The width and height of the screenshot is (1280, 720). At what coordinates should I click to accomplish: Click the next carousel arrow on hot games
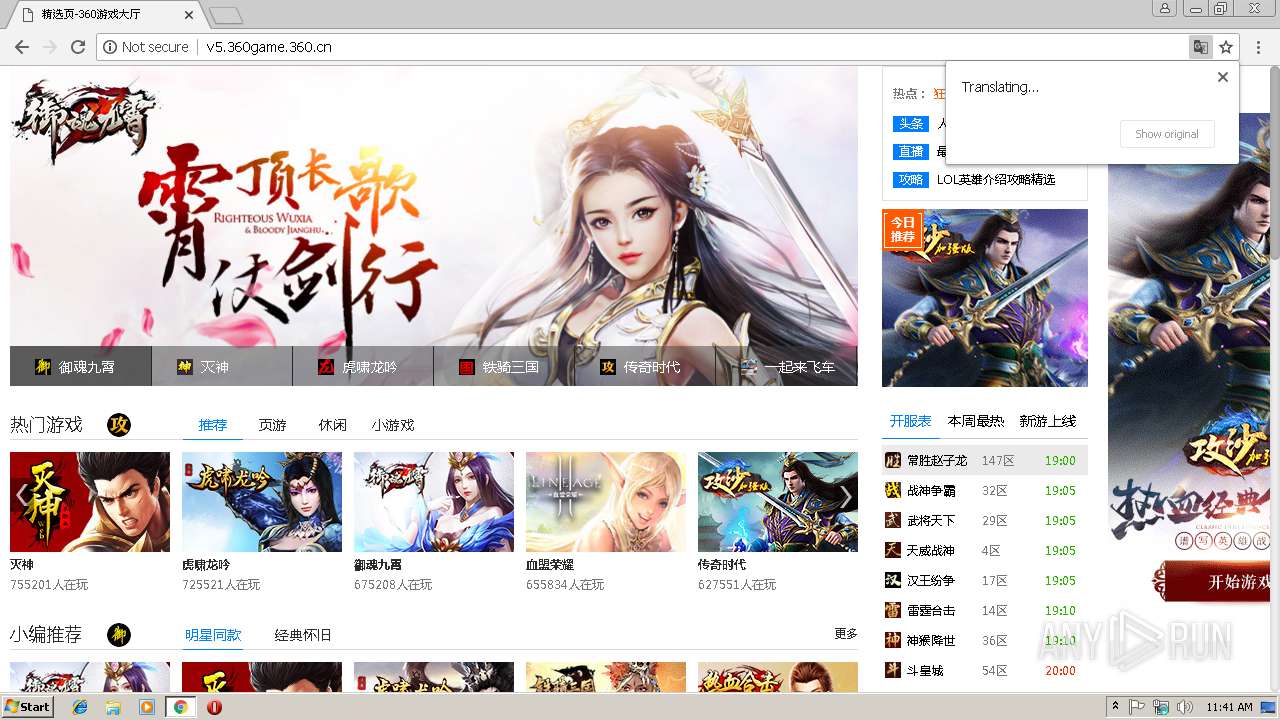846,496
